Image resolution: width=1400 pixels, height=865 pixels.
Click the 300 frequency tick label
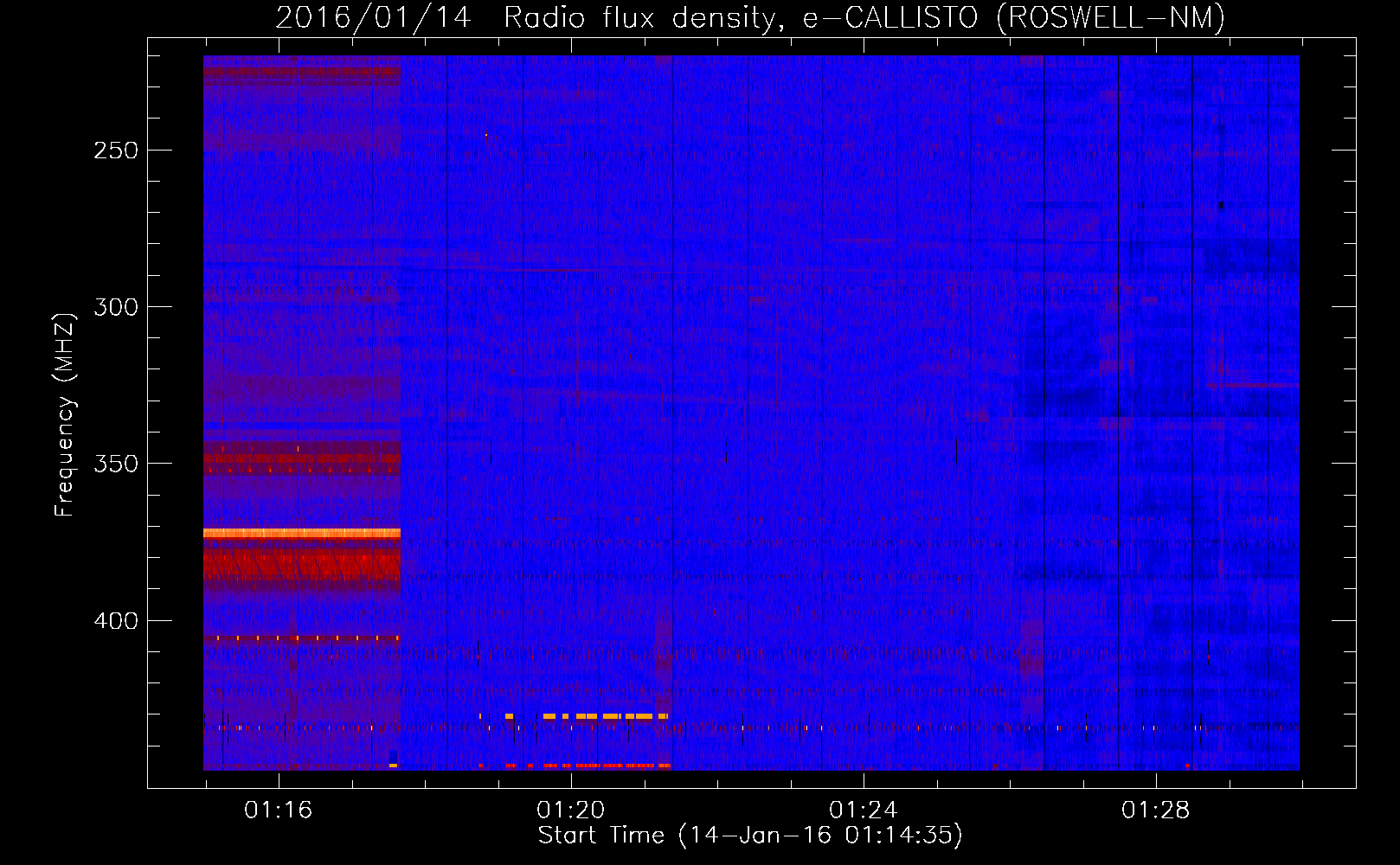point(116,307)
